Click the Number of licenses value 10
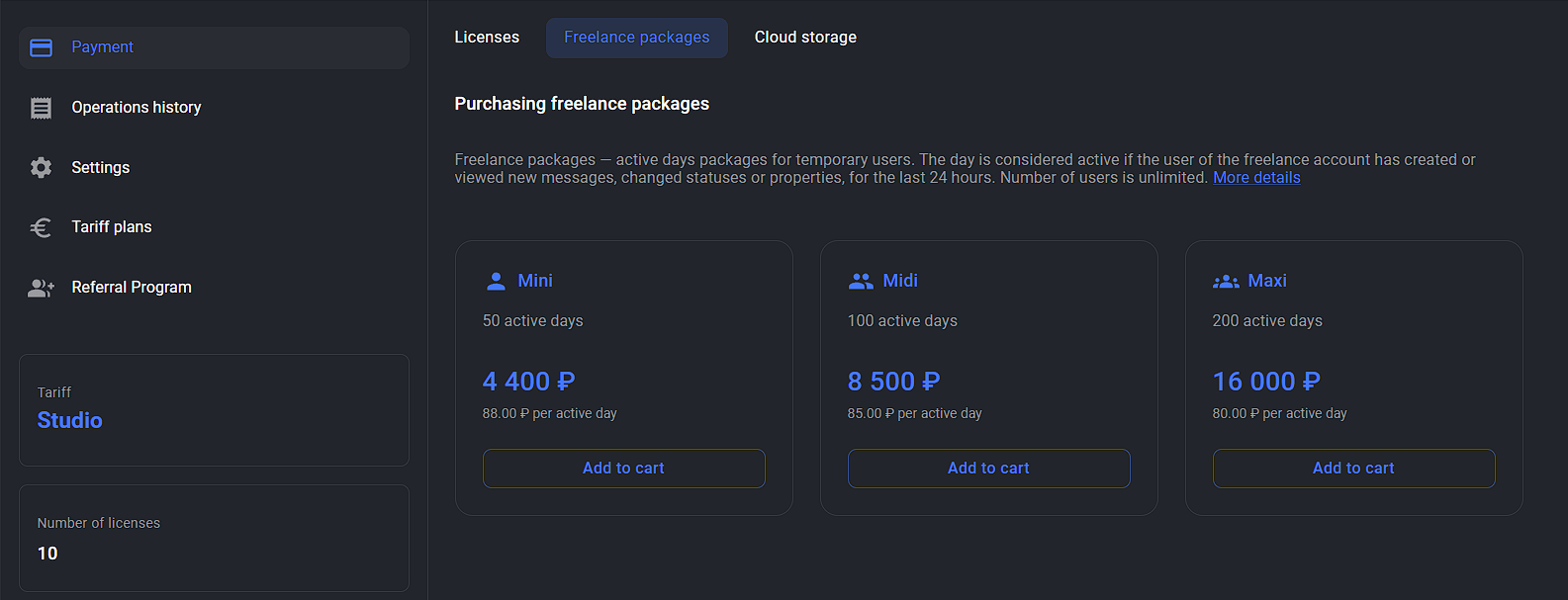Viewport: 1568px width, 600px height. [x=47, y=554]
